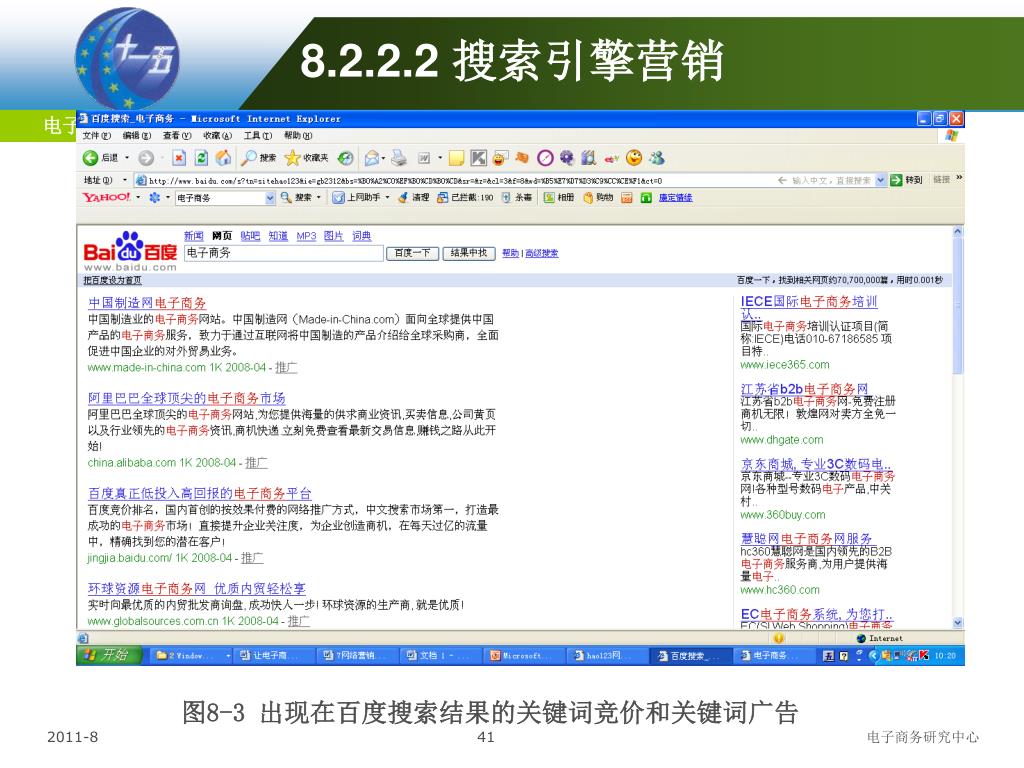Open Favorites (收藏夹) star button
The width and height of the screenshot is (1024, 768).
pos(306,158)
